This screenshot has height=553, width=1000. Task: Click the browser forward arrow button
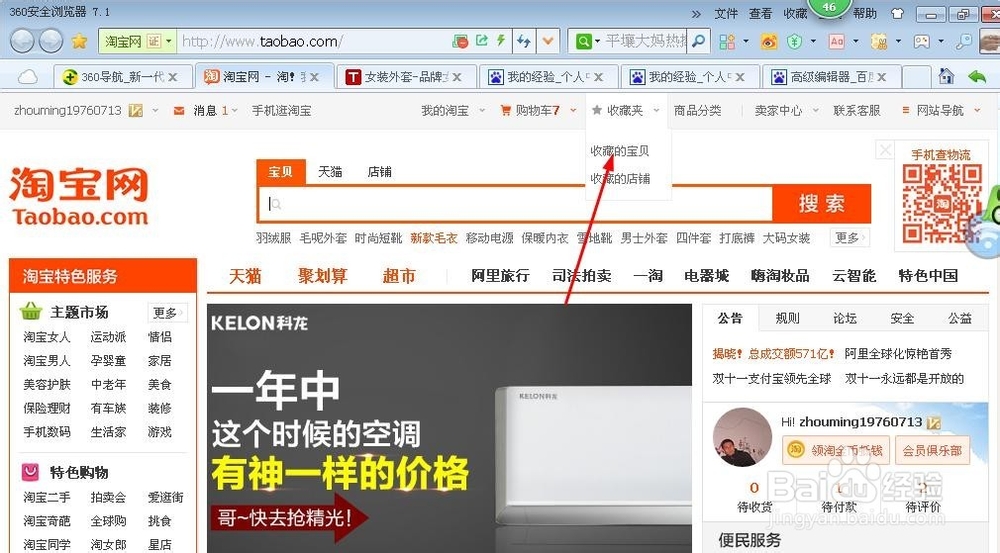(x=51, y=41)
